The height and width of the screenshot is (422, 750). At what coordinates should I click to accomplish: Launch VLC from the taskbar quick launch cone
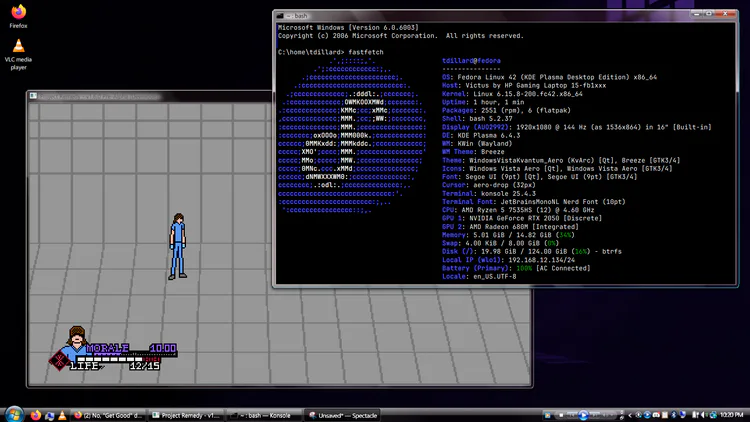pos(62,415)
